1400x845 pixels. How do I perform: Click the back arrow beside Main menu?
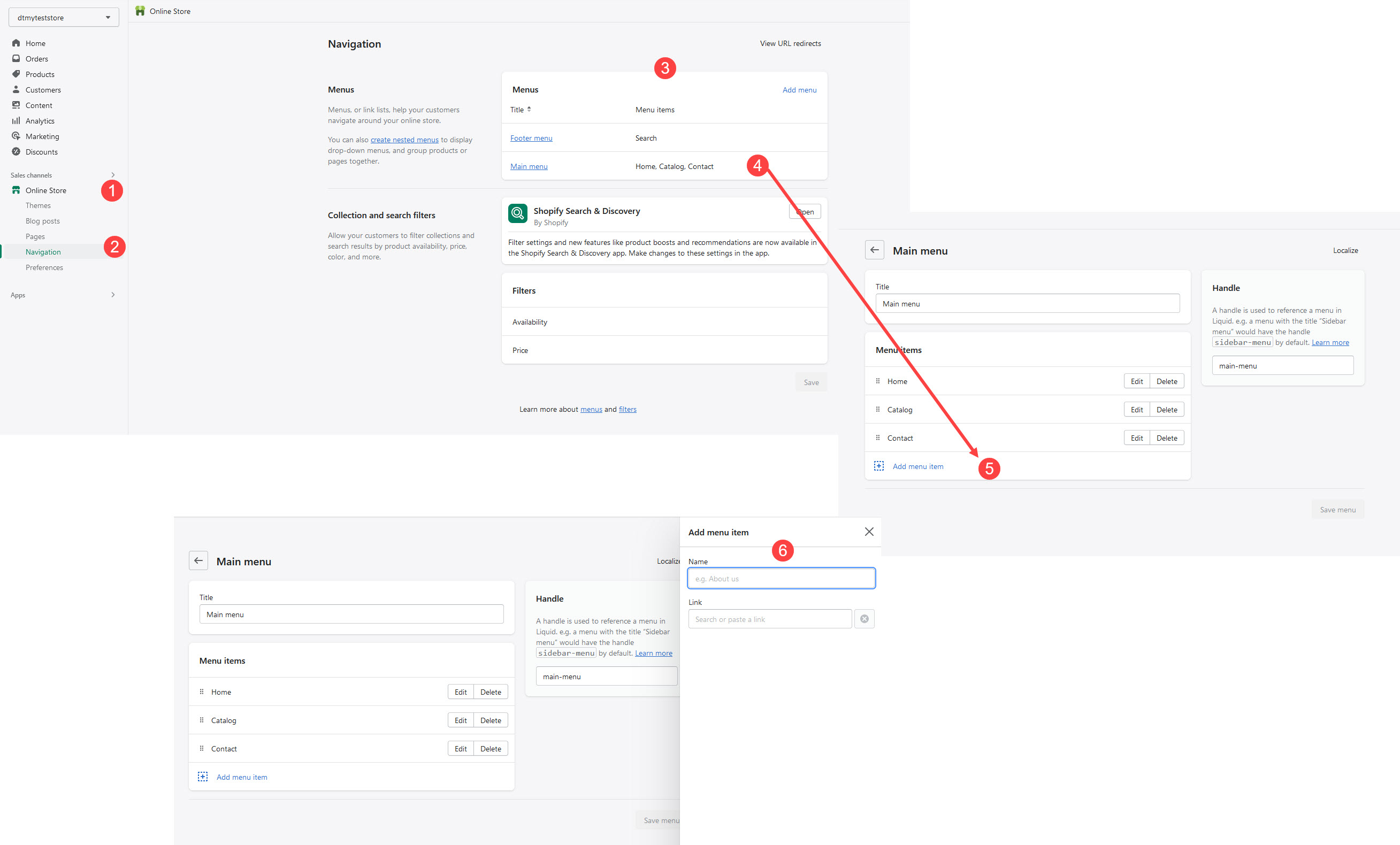(x=874, y=250)
